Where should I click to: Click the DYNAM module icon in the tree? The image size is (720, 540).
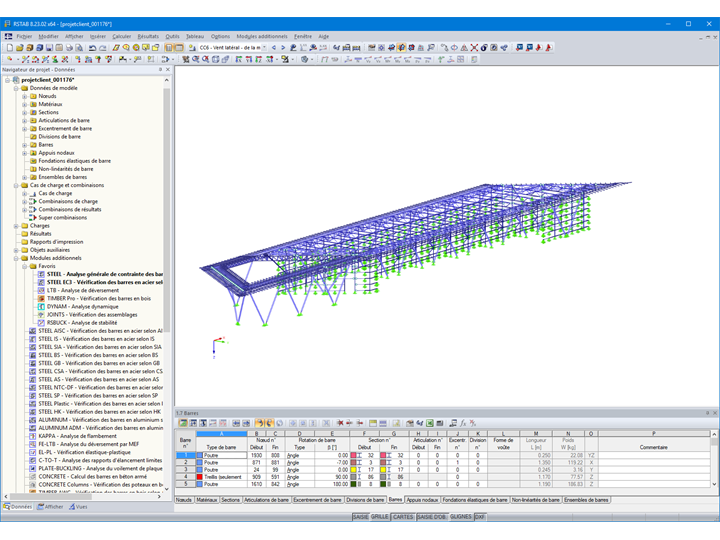coord(41,307)
